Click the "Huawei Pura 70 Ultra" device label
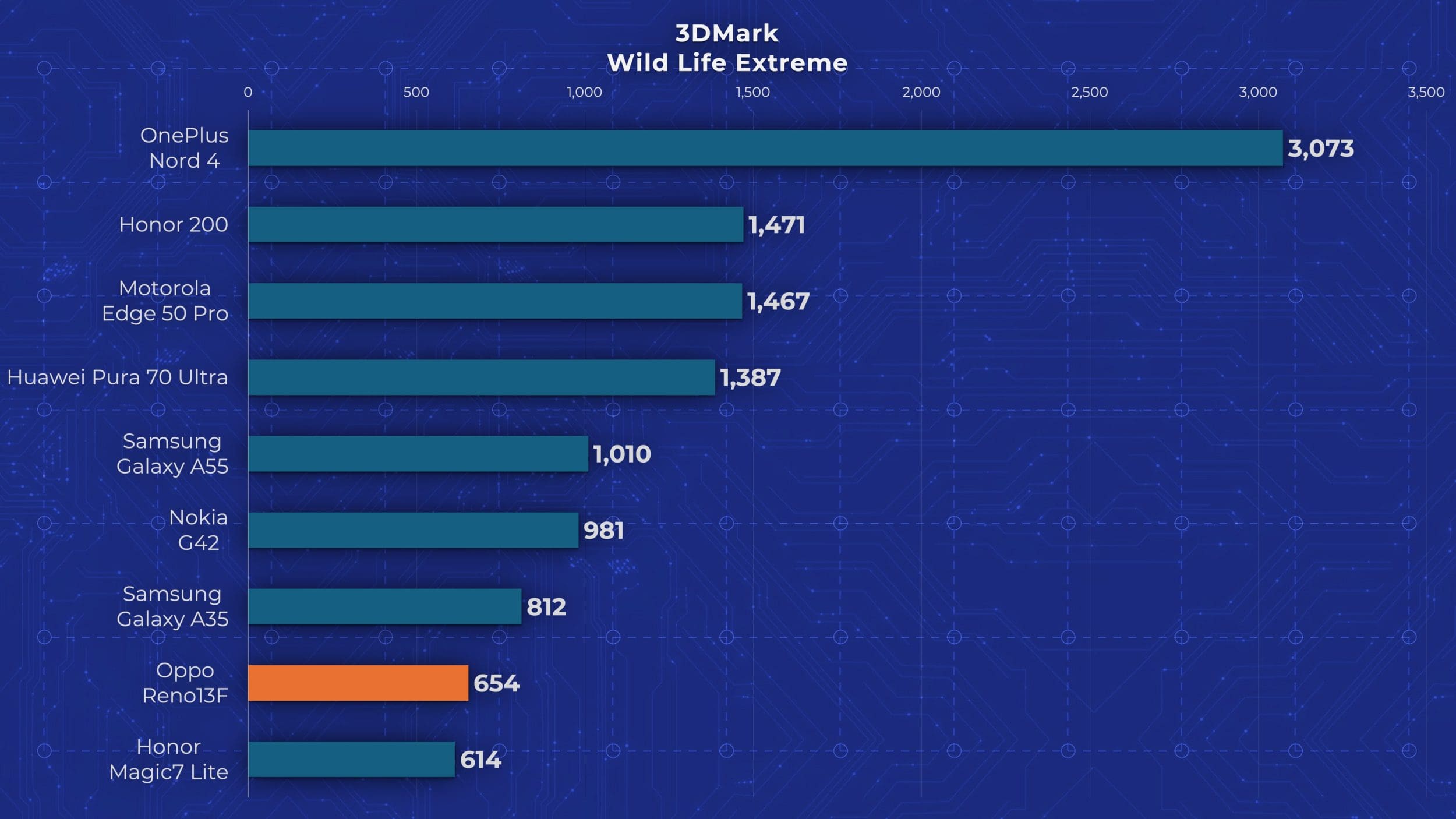 pyautogui.click(x=118, y=377)
